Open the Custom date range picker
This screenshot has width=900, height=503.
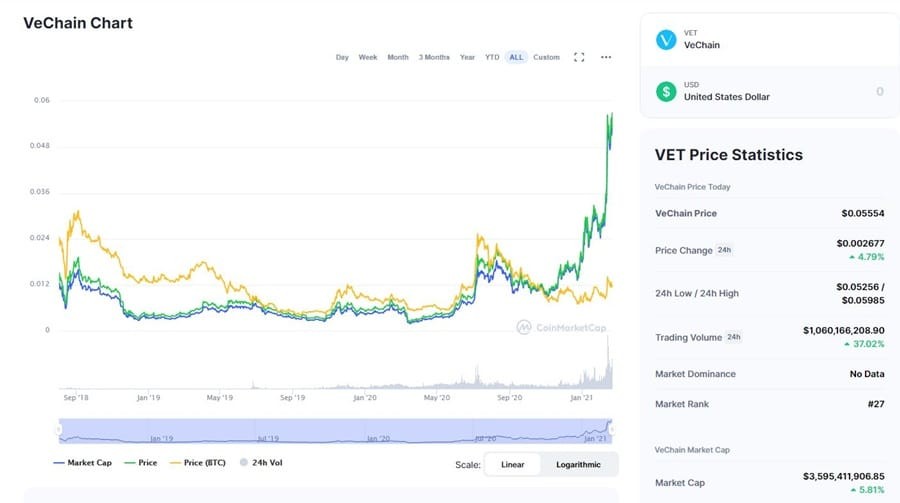546,58
